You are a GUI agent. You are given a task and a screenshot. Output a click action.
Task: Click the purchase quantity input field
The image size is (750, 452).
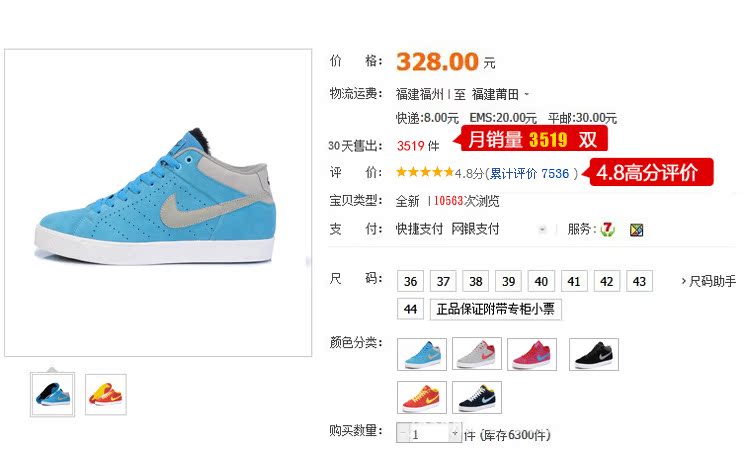pyautogui.click(x=429, y=433)
